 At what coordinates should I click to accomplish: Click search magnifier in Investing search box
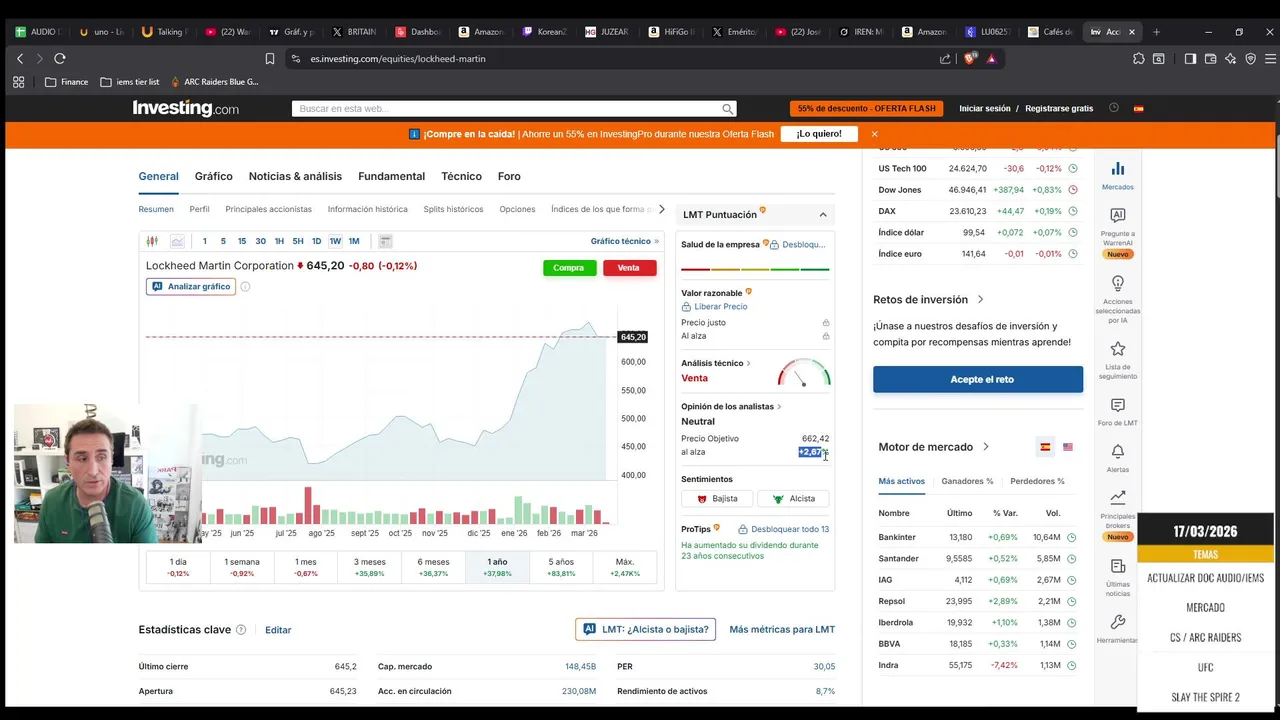pyautogui.click(x=728, y=109)
